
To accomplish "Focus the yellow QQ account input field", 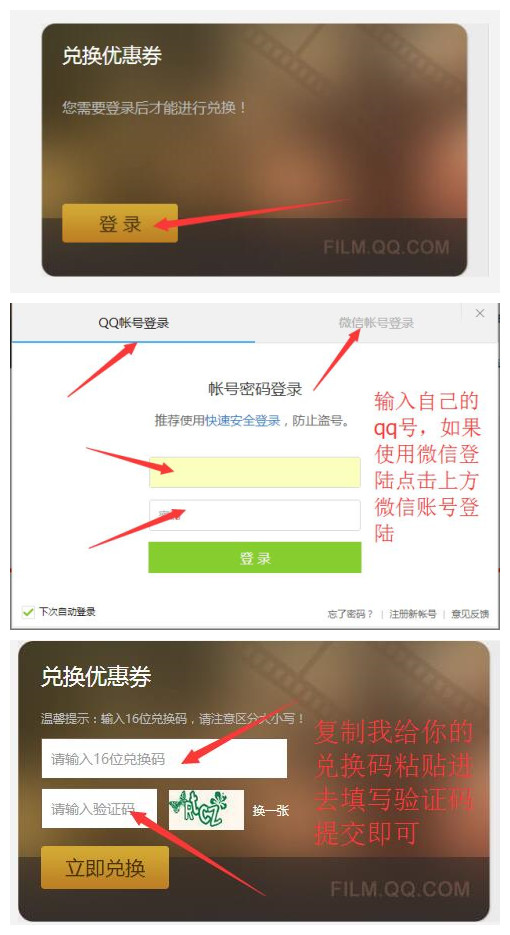I will [x=255, y=472].
